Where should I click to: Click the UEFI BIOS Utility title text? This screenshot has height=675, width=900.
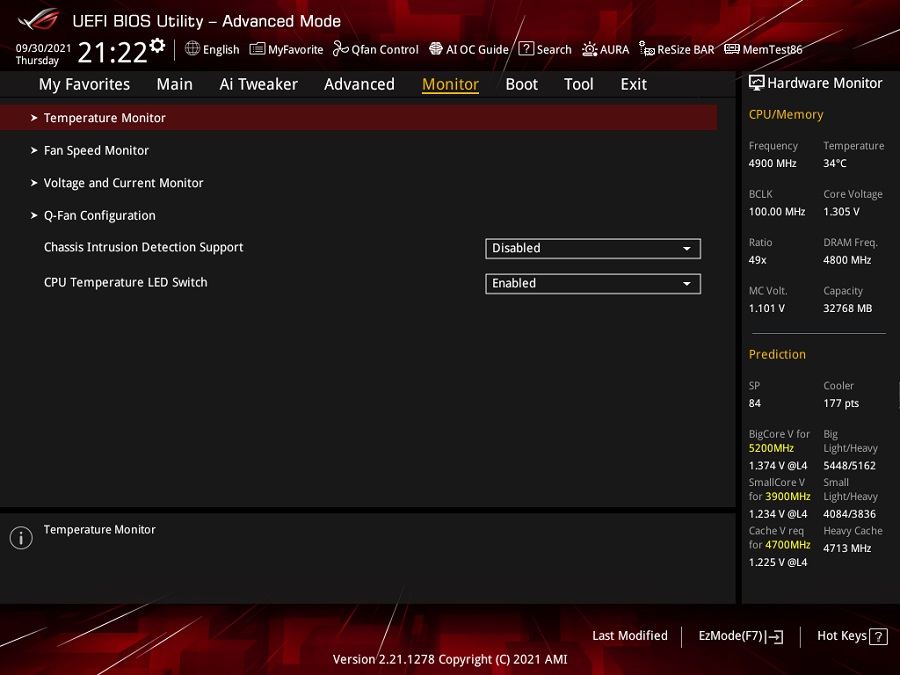(x=207, y=21)
